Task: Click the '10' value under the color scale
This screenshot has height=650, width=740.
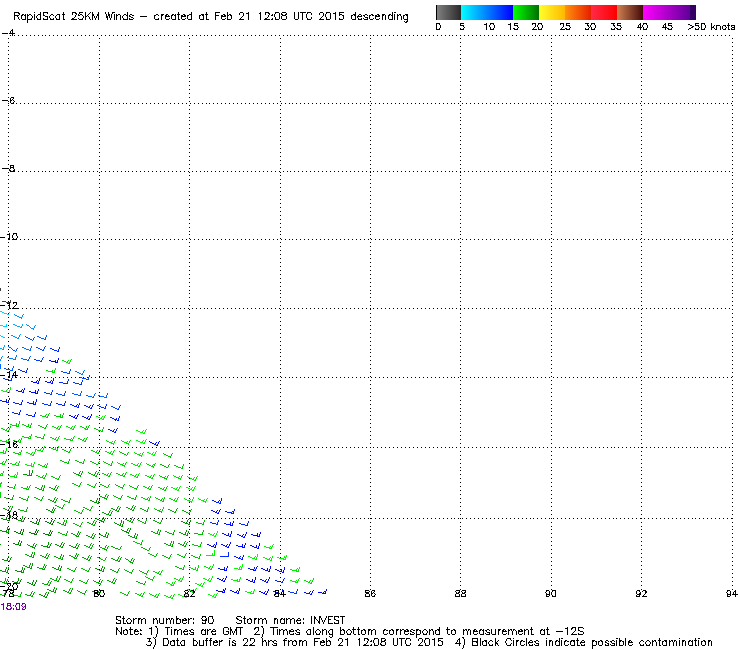Action: tap(489, 27)
